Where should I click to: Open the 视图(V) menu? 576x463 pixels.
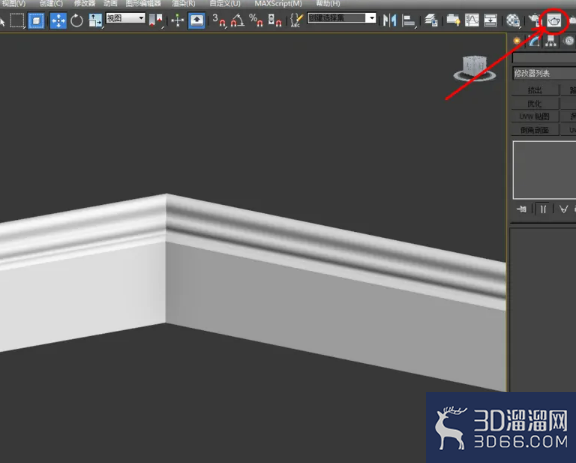click(x=14, y=4)
